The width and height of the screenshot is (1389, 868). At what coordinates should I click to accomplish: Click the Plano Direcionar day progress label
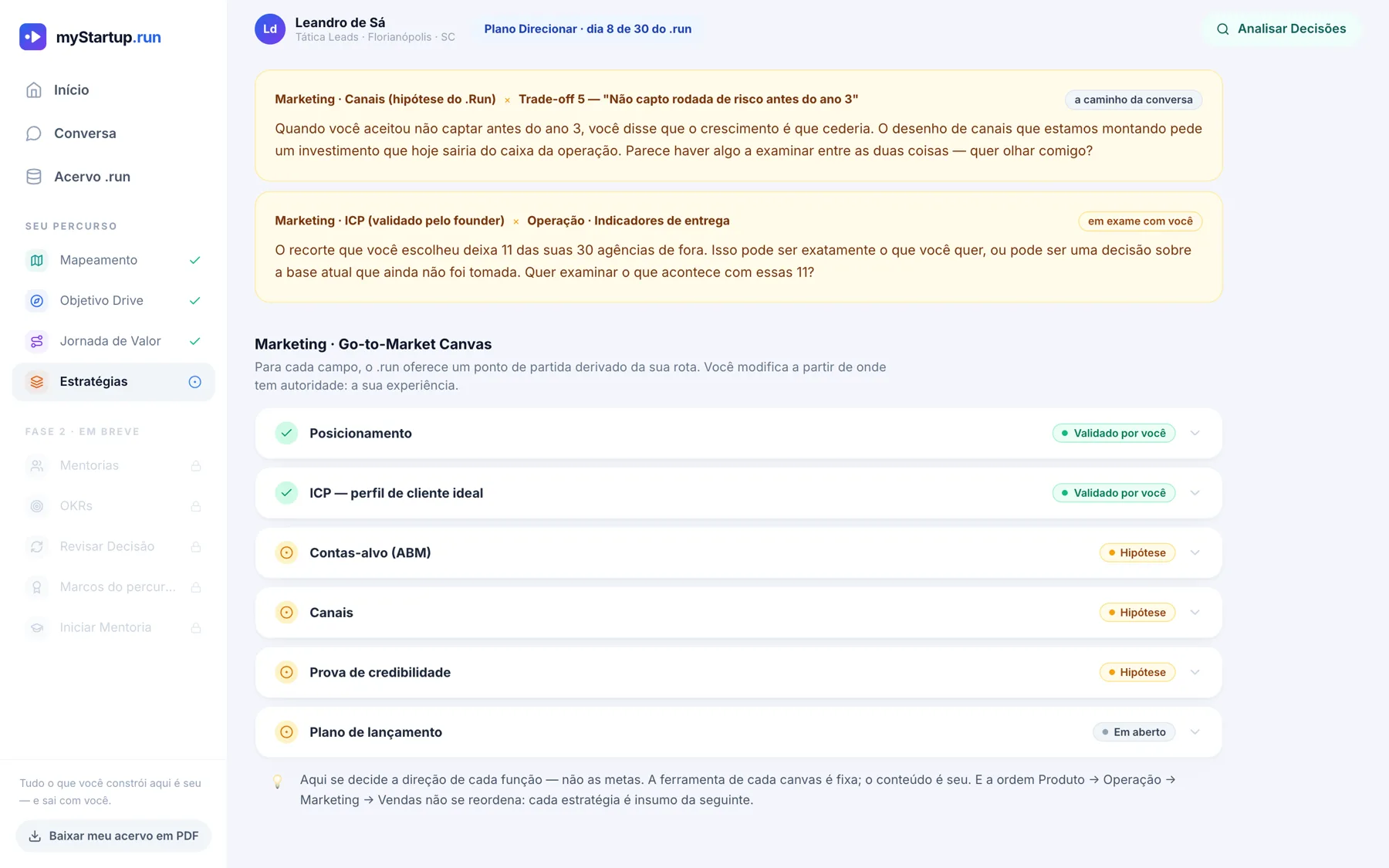(588, 29)
